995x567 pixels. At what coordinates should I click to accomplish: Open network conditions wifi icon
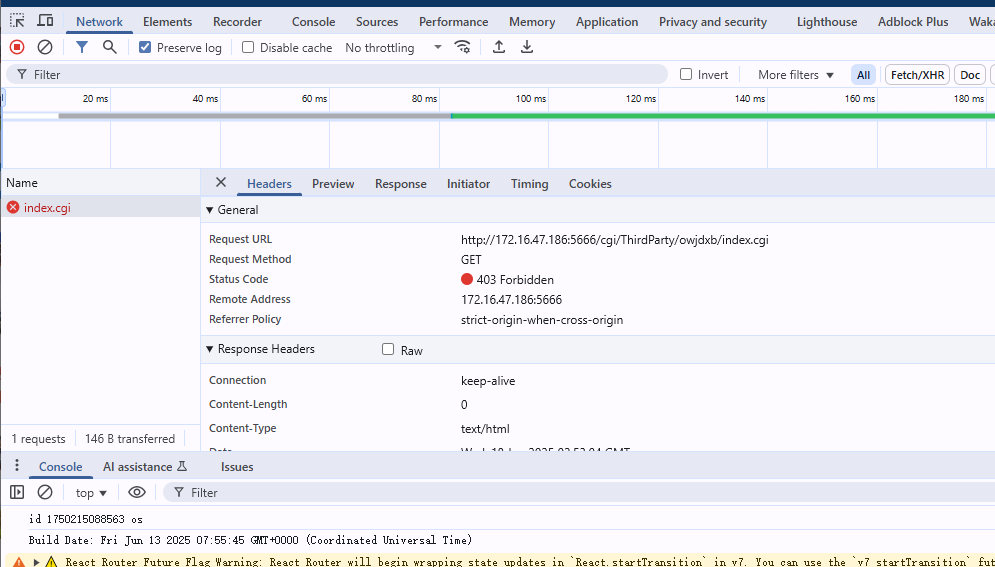463,47
